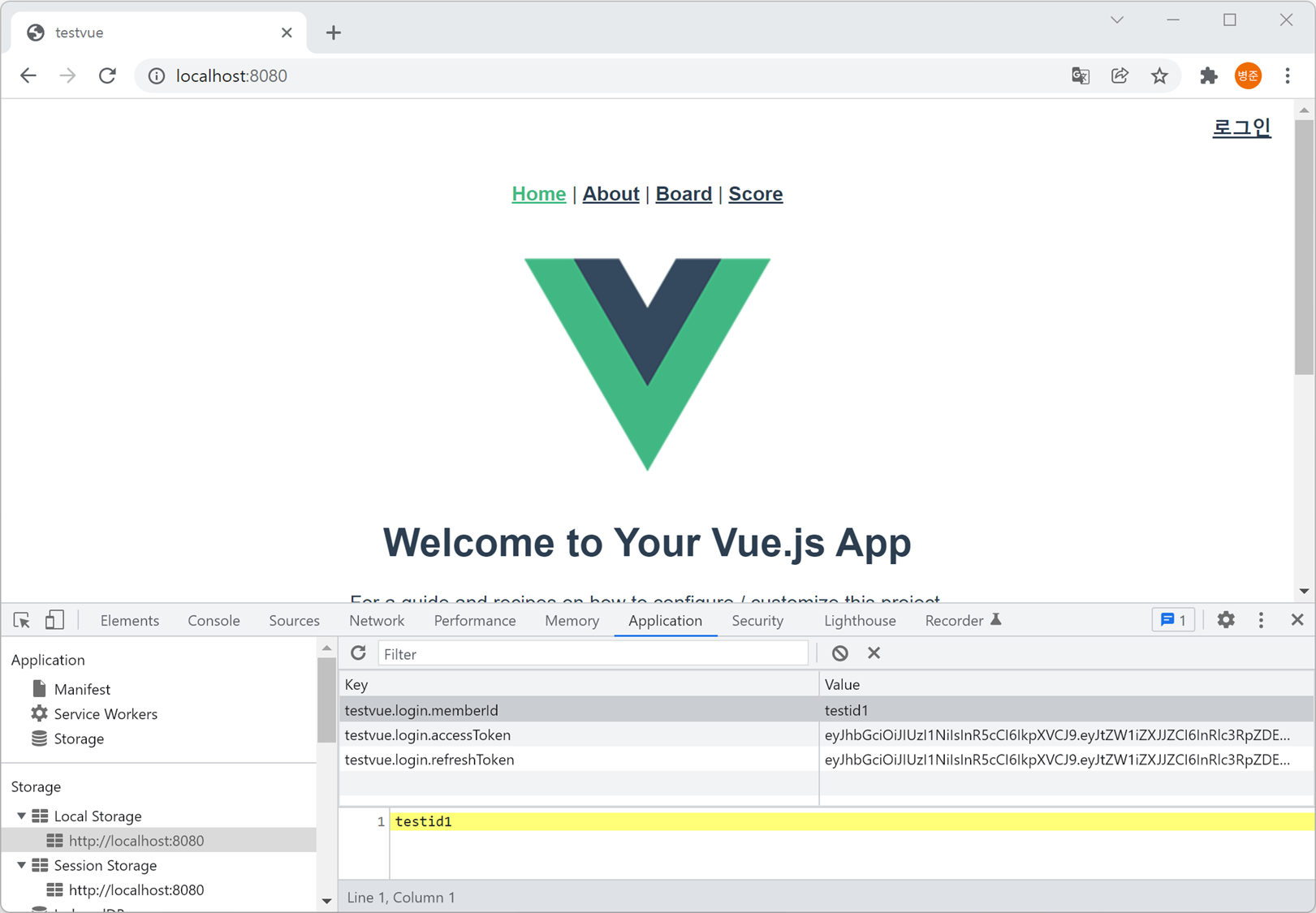The width and height of the screenshot is (1316, 913).
Task: Open Service Workers in the sidebar
Action: point(106,714)
